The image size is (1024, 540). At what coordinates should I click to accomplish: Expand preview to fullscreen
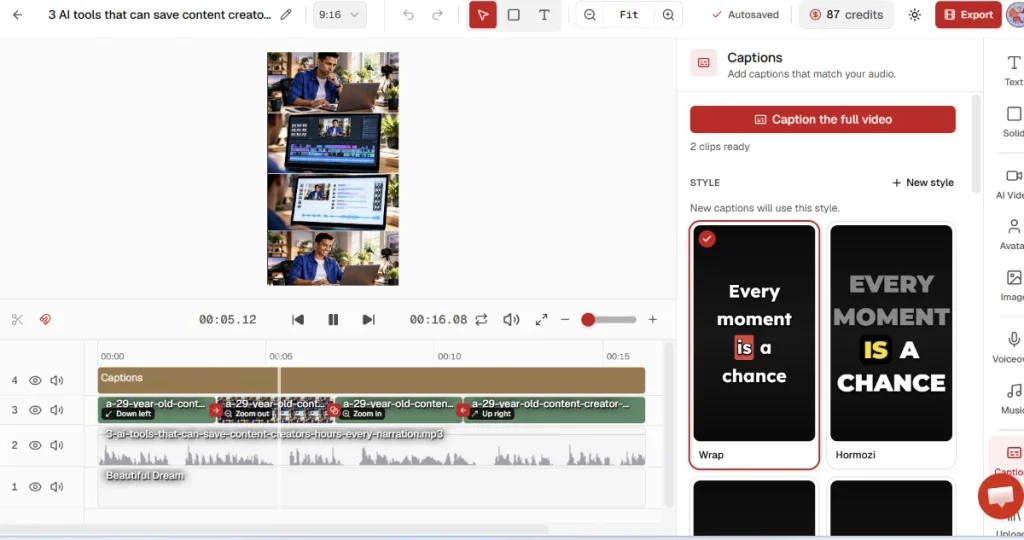(x=541, y=319)
